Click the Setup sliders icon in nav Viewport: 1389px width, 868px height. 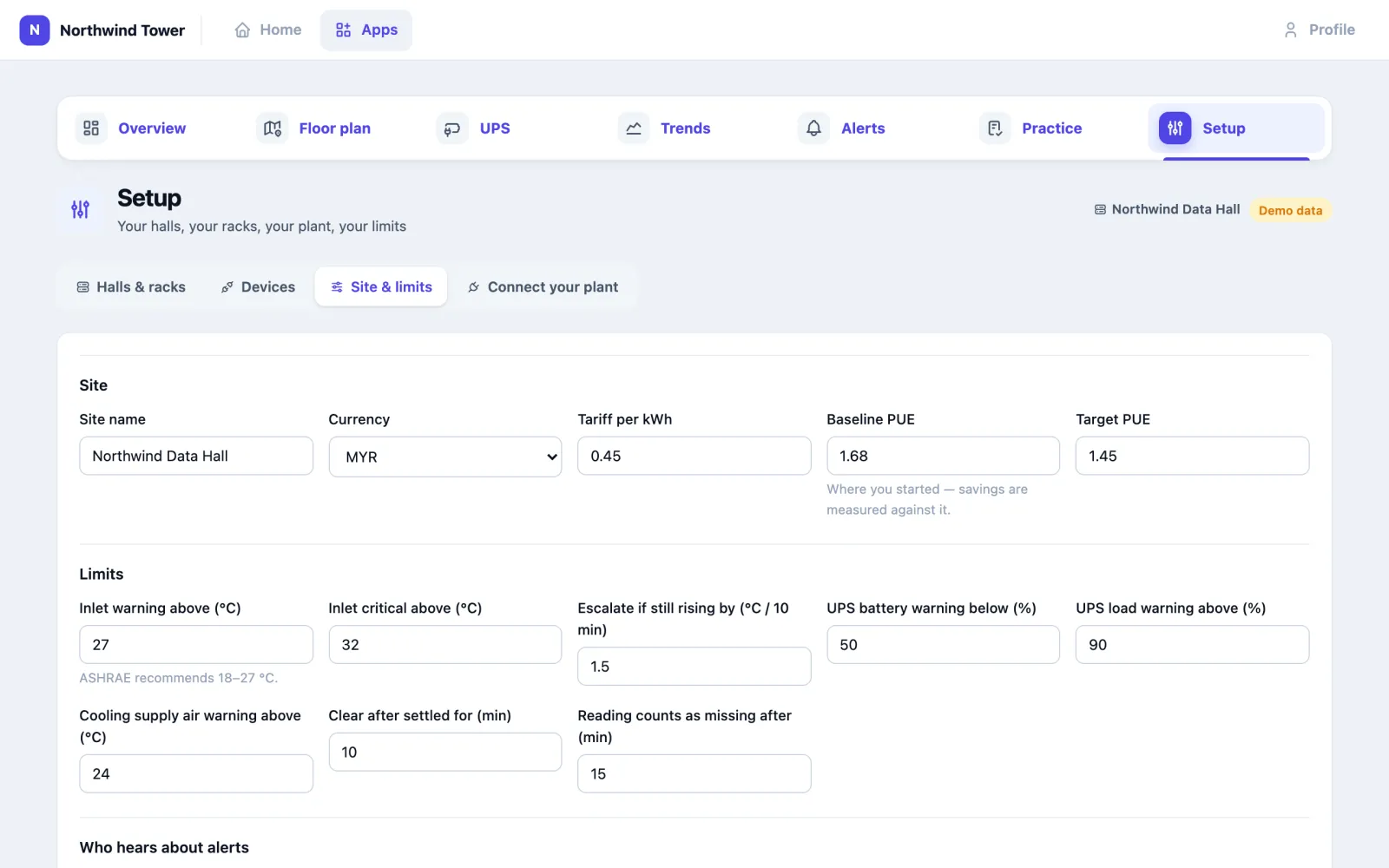[1175, 128]
